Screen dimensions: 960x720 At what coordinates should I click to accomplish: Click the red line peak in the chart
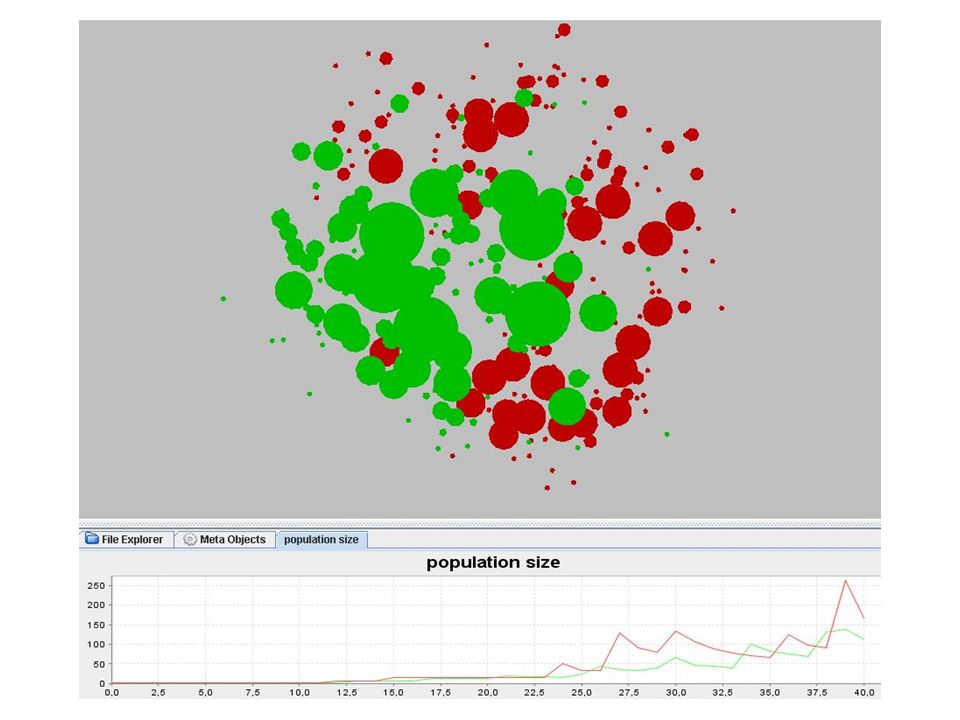(x=845, y=580)
